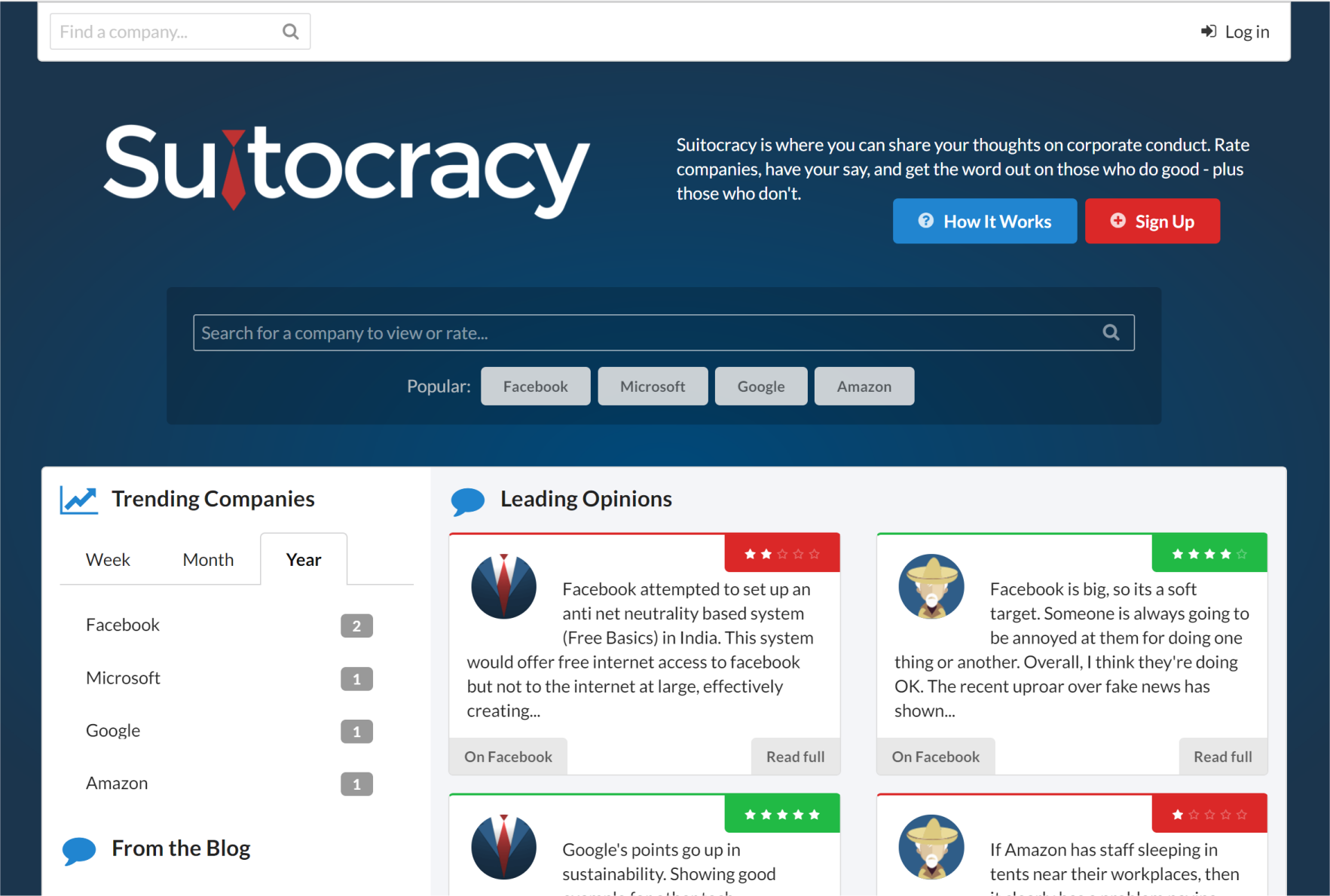Click the Trending Companies chart icon
This screenshot has height=896, width=1330.
pyautogui.click(x=78, y=498)
